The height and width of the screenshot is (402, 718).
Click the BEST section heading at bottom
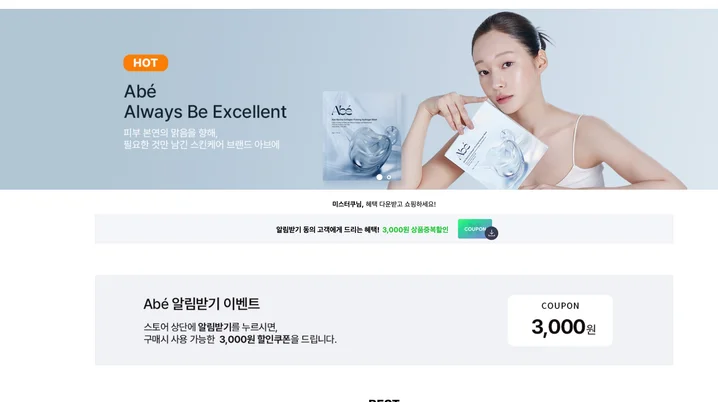click(384, 400)
